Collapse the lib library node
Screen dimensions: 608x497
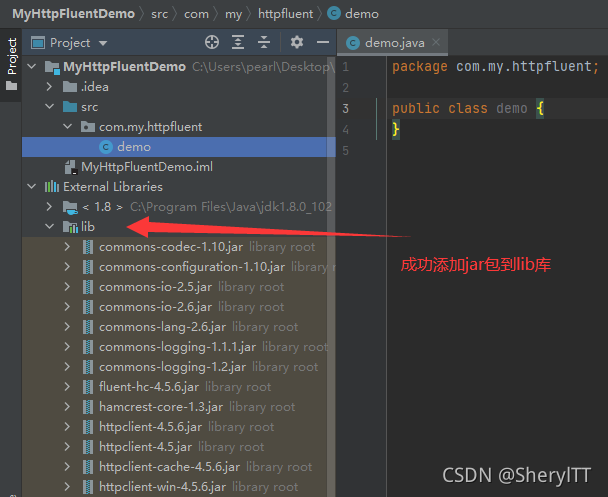click(x=50, y=226)
